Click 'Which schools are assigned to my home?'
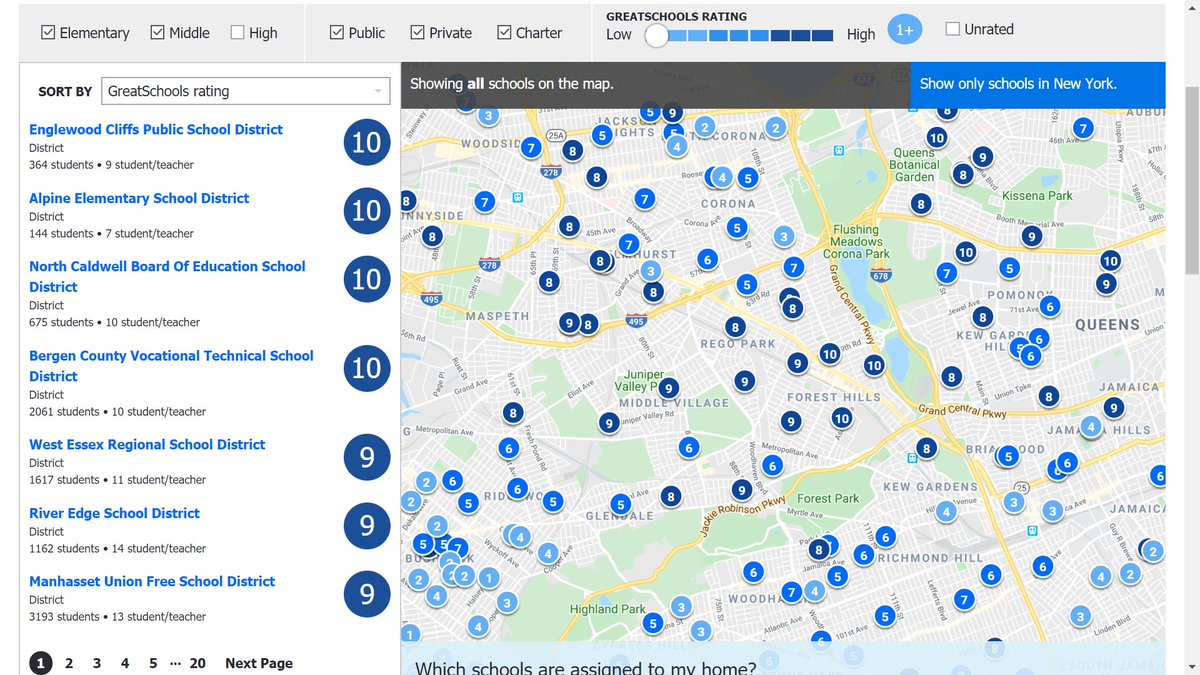 tap(586, 667)
